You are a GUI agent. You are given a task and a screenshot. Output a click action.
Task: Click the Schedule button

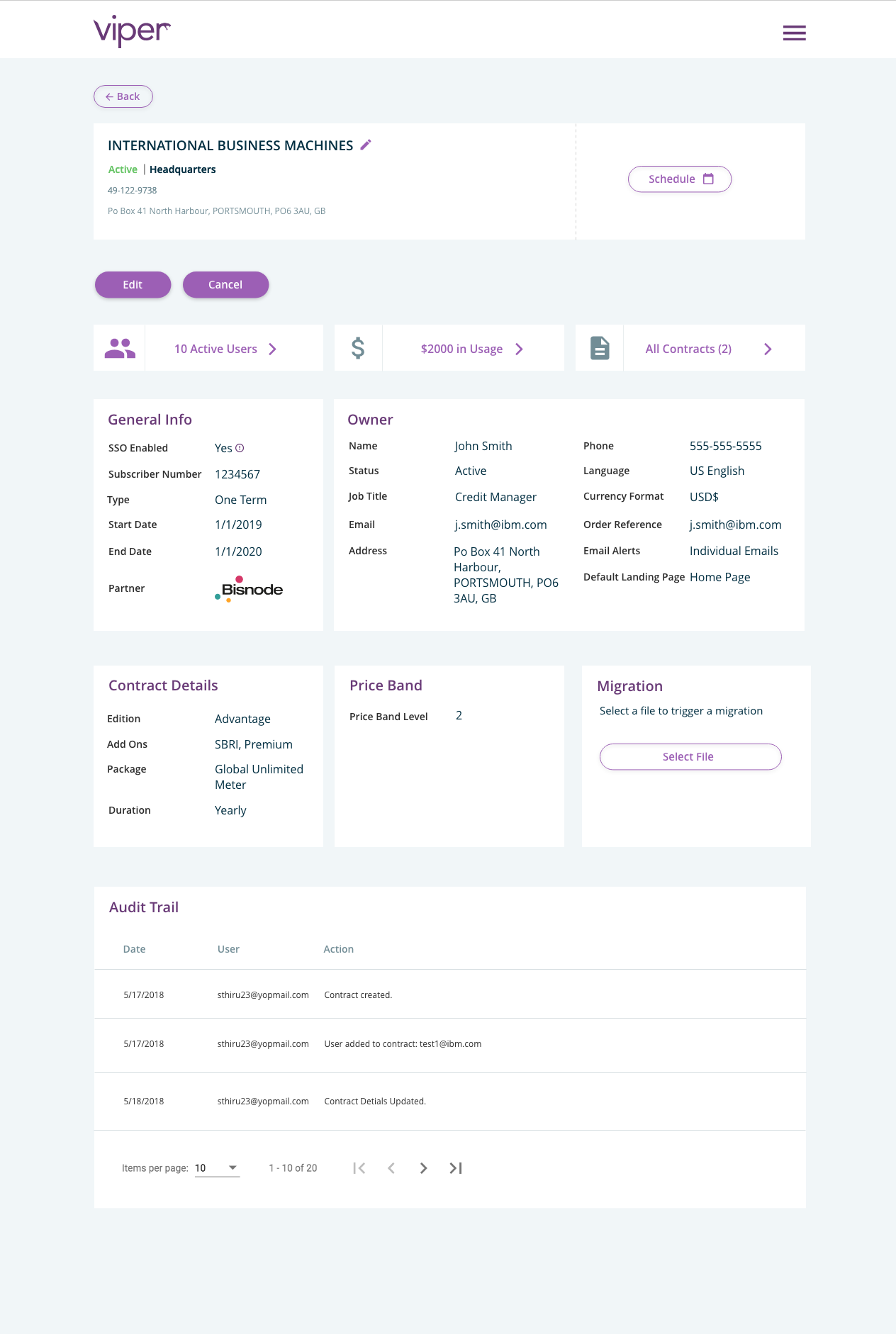tap(680, 179)
